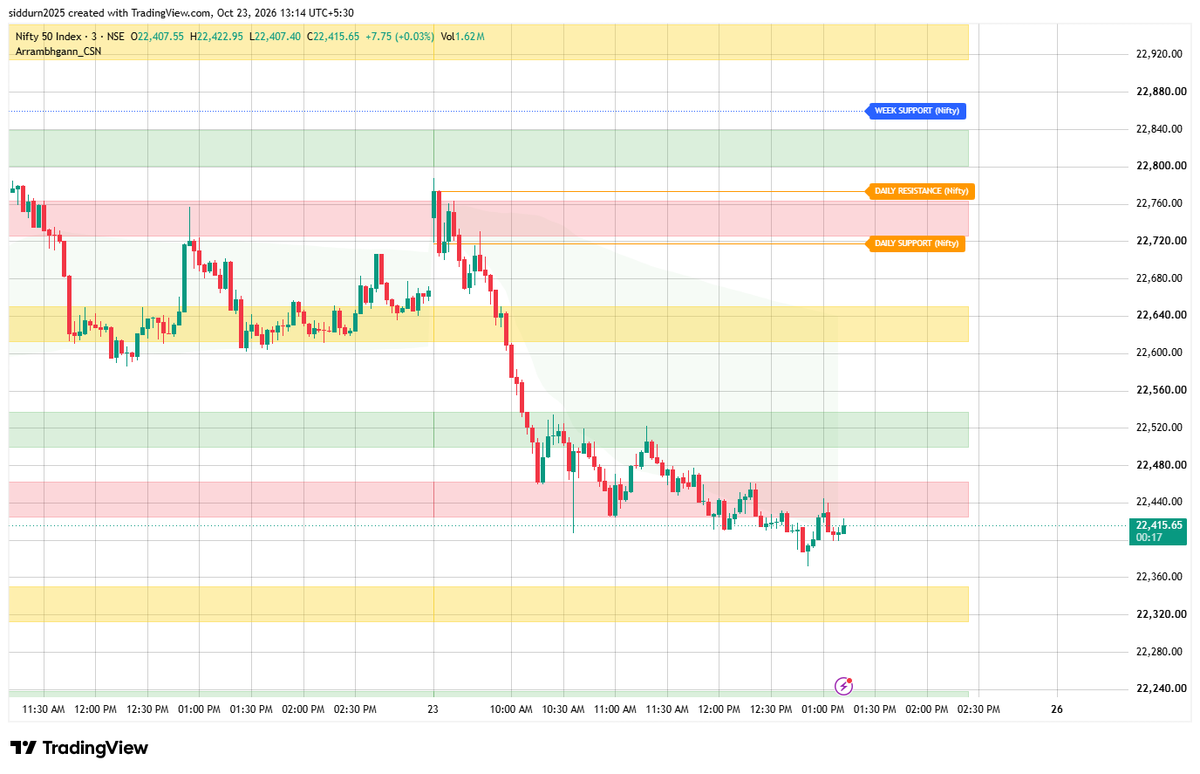This screenshot has width=1200, height=774.
Task: Click the change value +7.75 (+0.03%)
Action: (x=400, y=37)
